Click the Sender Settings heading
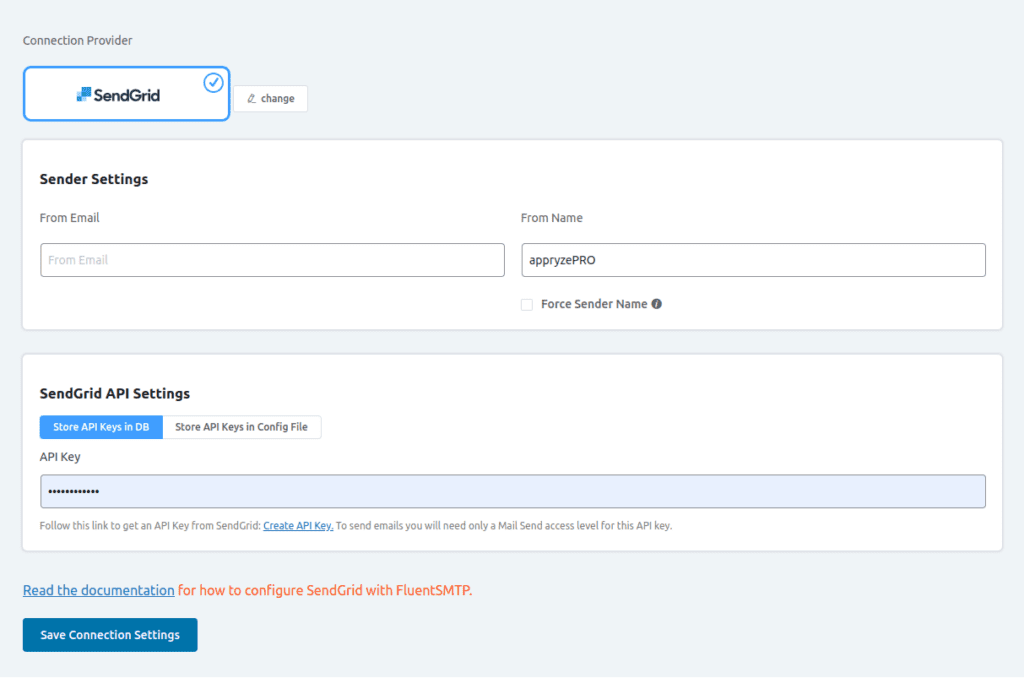 click(x=94, y=179)
